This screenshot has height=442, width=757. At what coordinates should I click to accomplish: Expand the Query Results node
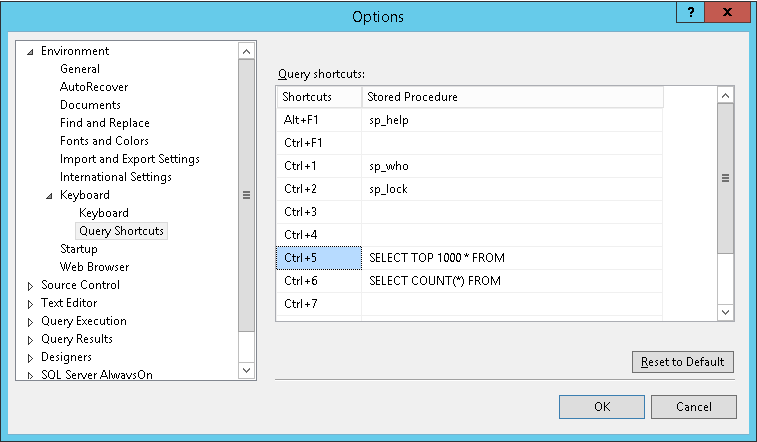point(30,340)
